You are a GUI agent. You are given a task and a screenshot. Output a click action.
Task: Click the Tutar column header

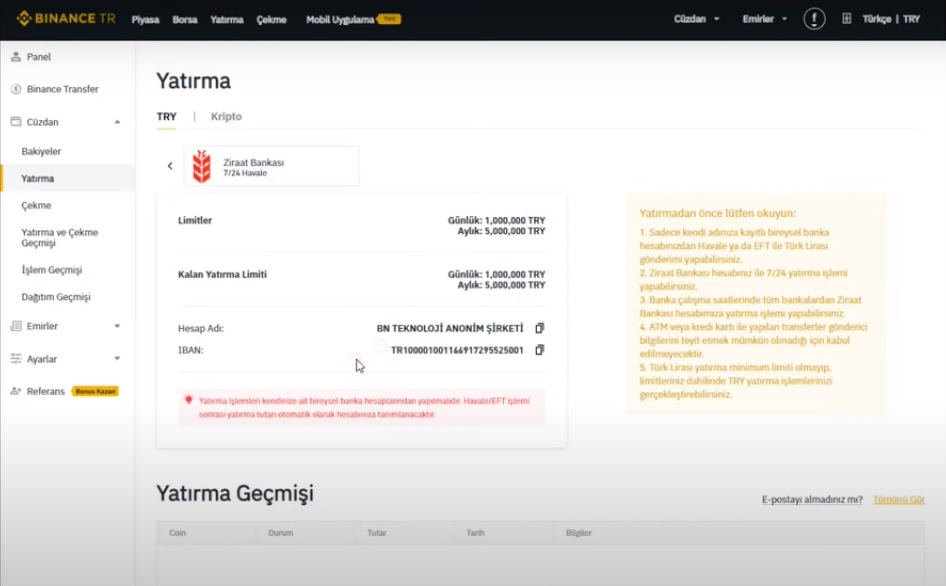coord(376,533)
